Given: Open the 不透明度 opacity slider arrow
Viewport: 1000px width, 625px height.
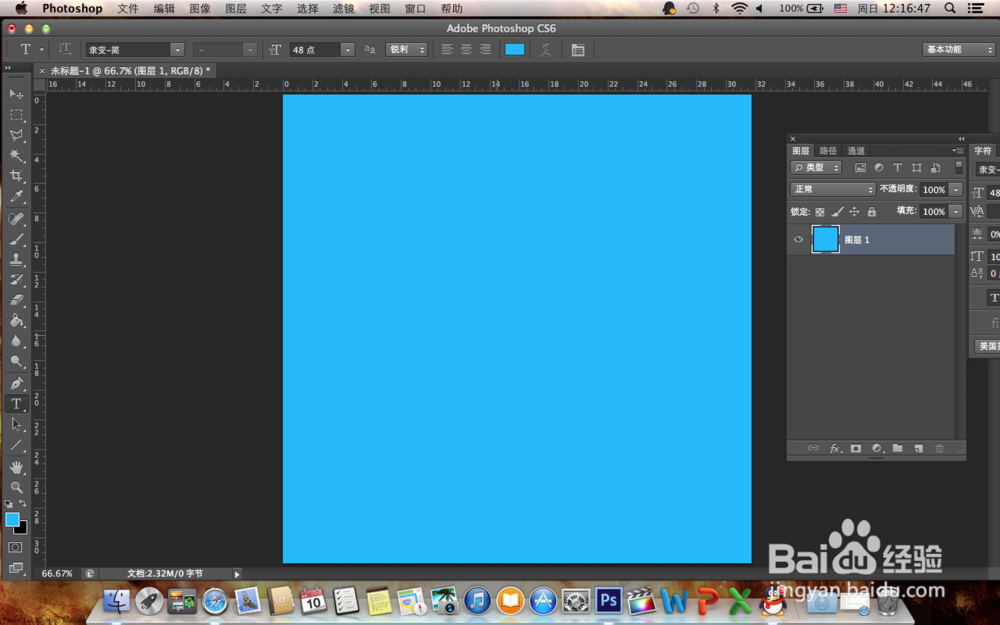Looking at the screenshot, I should click(x=955, y=189).
